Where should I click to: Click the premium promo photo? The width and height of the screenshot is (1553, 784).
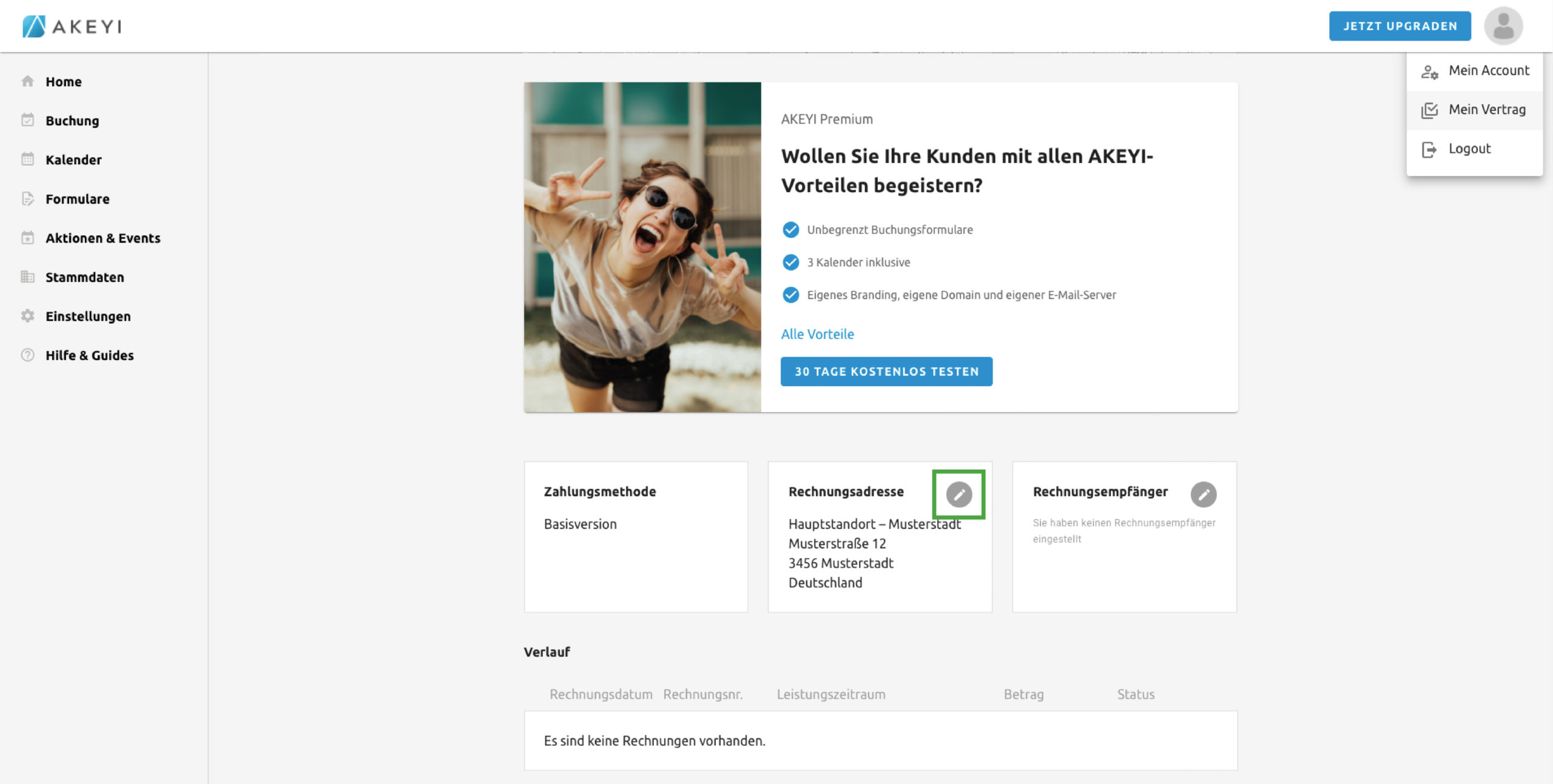[x=642, y=247]
